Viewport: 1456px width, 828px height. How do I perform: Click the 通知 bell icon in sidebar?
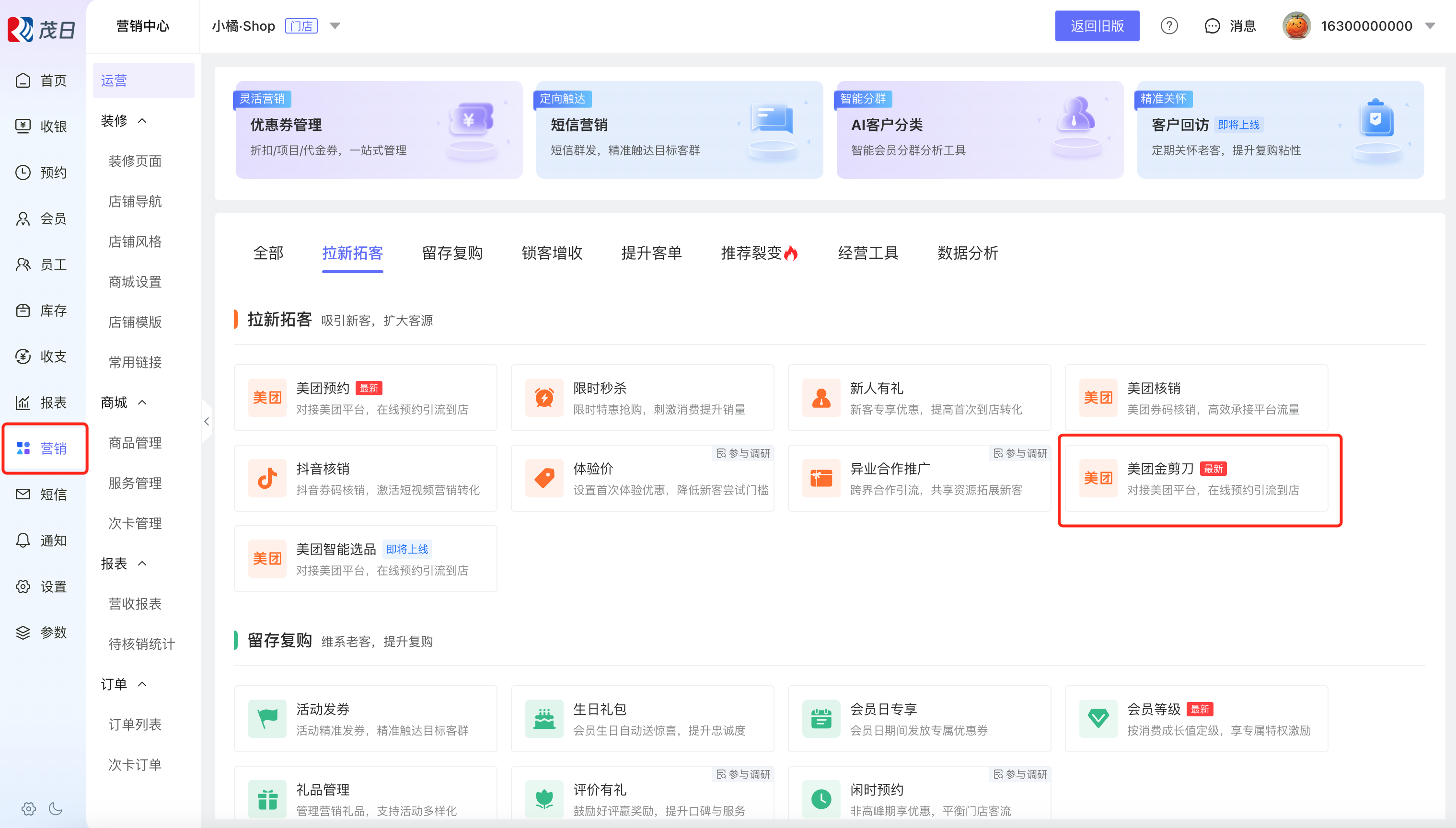click(23, 540)
